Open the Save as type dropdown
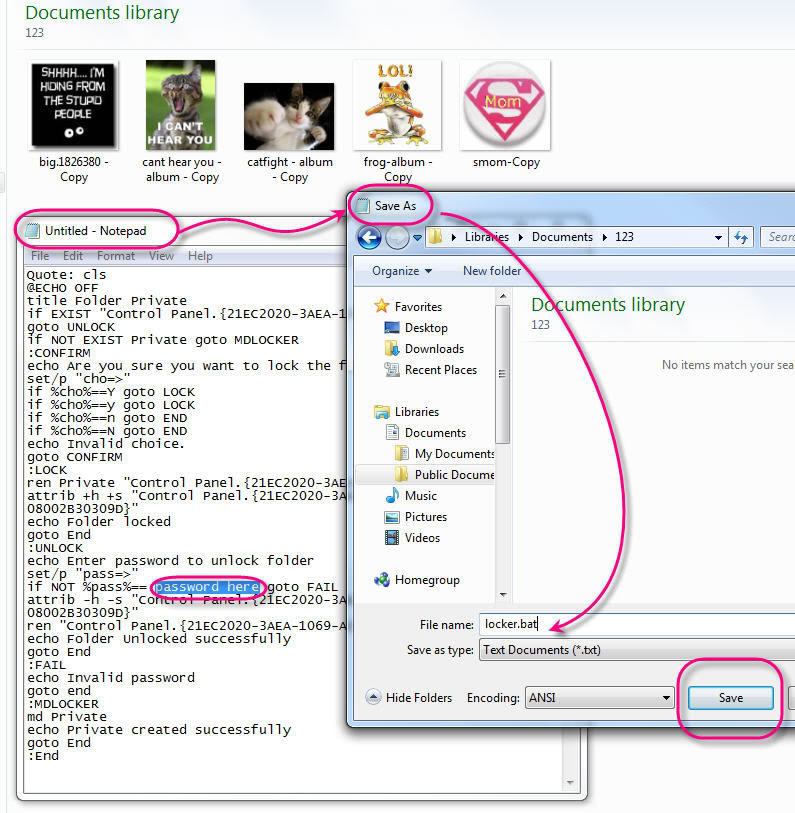The height and width of the screenshot is (813, 795). coord(636,650)
